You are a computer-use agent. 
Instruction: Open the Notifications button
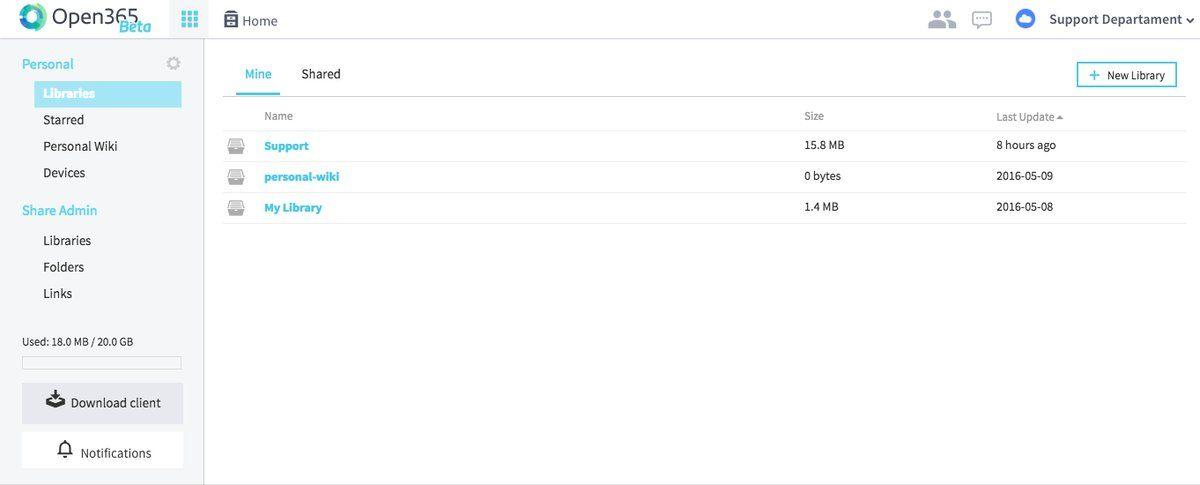click(x=102, y=451)
